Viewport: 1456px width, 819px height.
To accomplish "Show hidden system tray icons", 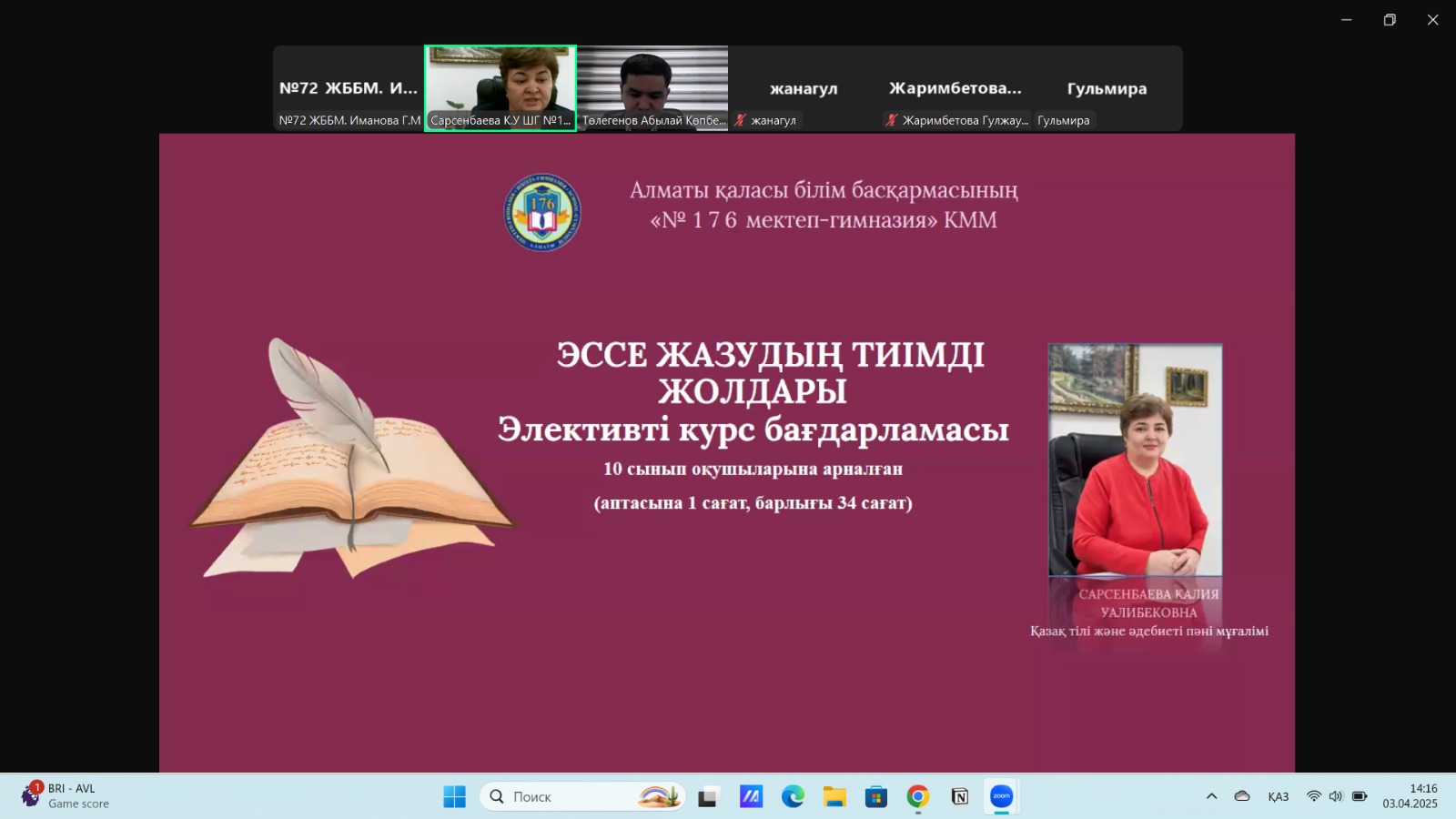I will tap(1211, 796).
